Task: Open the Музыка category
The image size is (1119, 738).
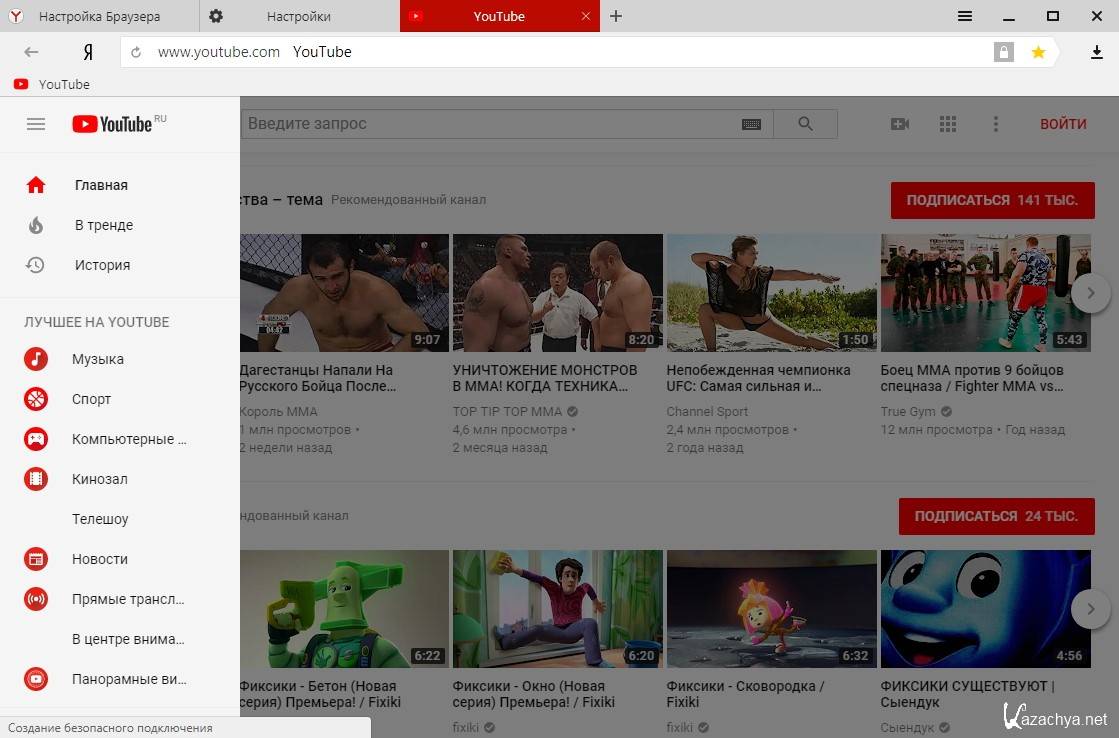Action: click(x=97, y=359)
